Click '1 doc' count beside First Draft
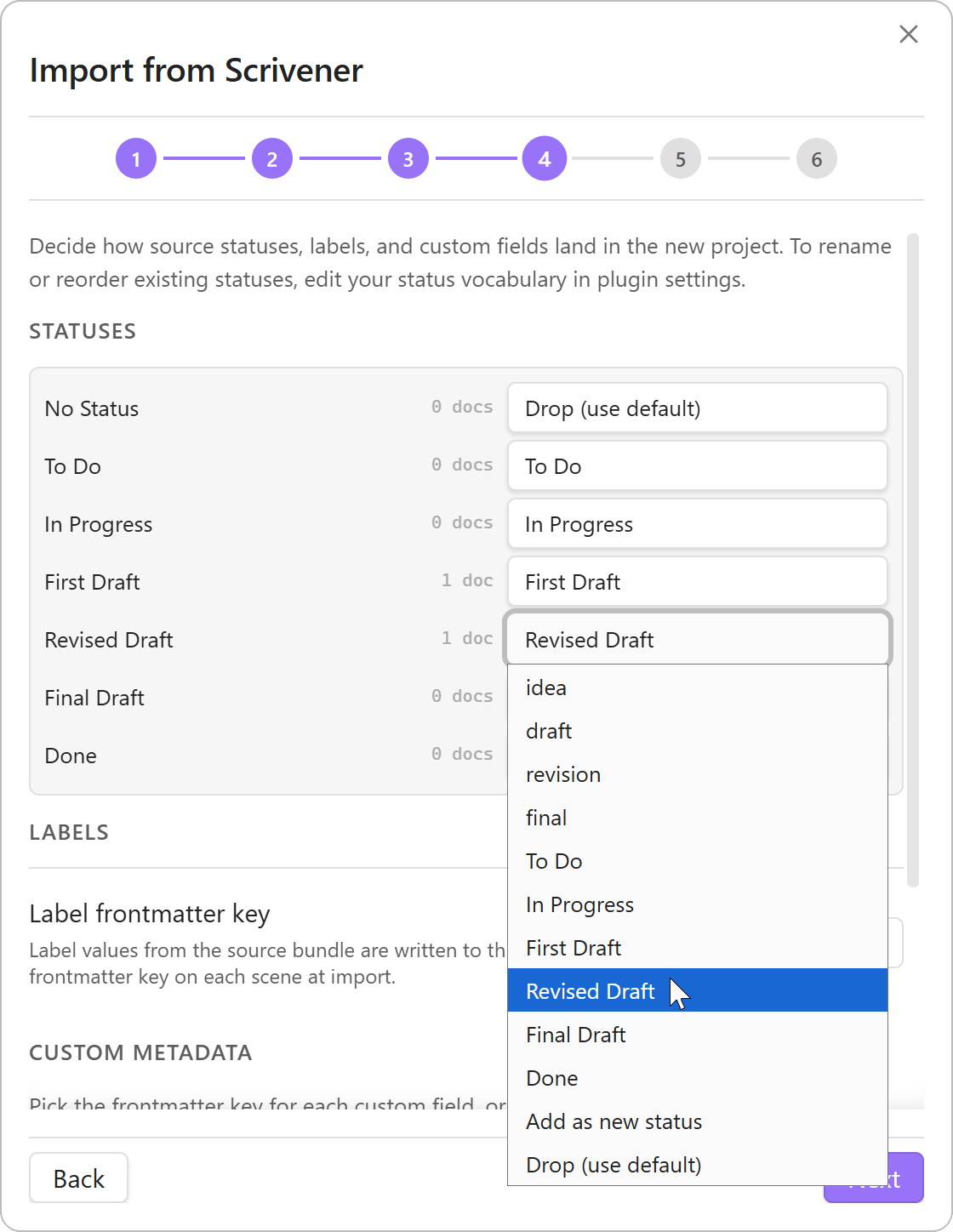This screenshot has height=1232, width=953. pyautogui.click(x=467, y=580)
